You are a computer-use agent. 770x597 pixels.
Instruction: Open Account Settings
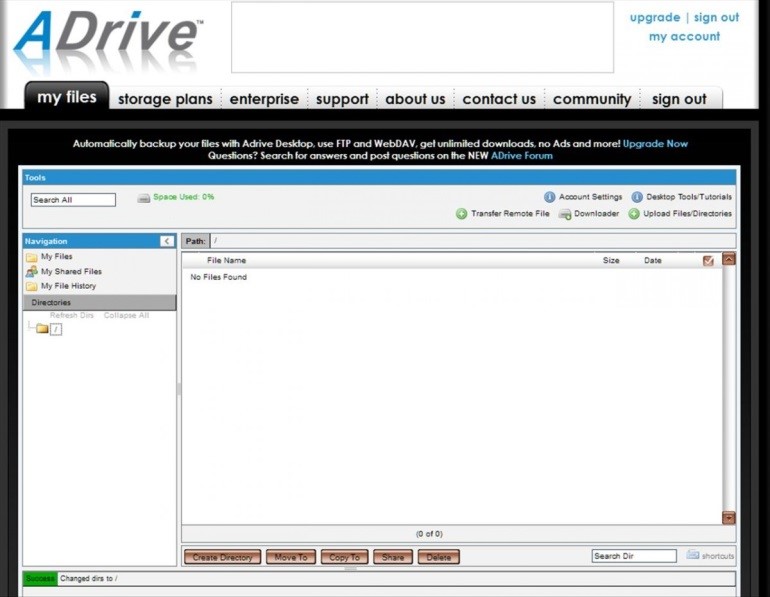click(x=590, y=197)
